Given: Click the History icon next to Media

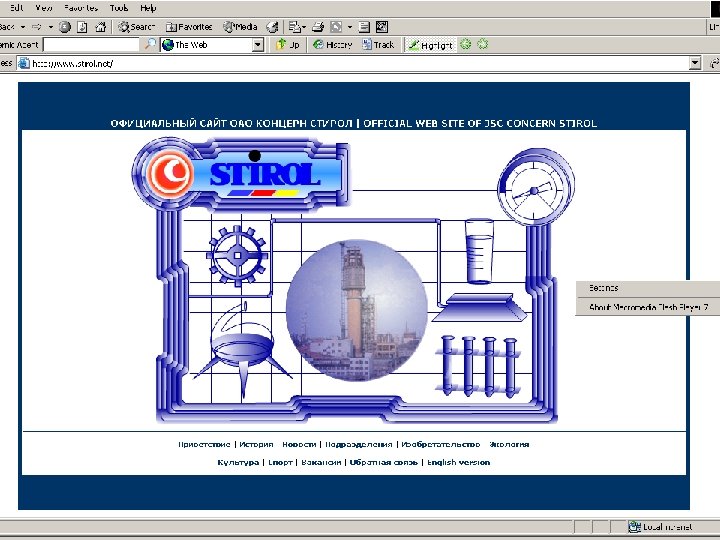Looking at the screenshot, I should point(272,27).
